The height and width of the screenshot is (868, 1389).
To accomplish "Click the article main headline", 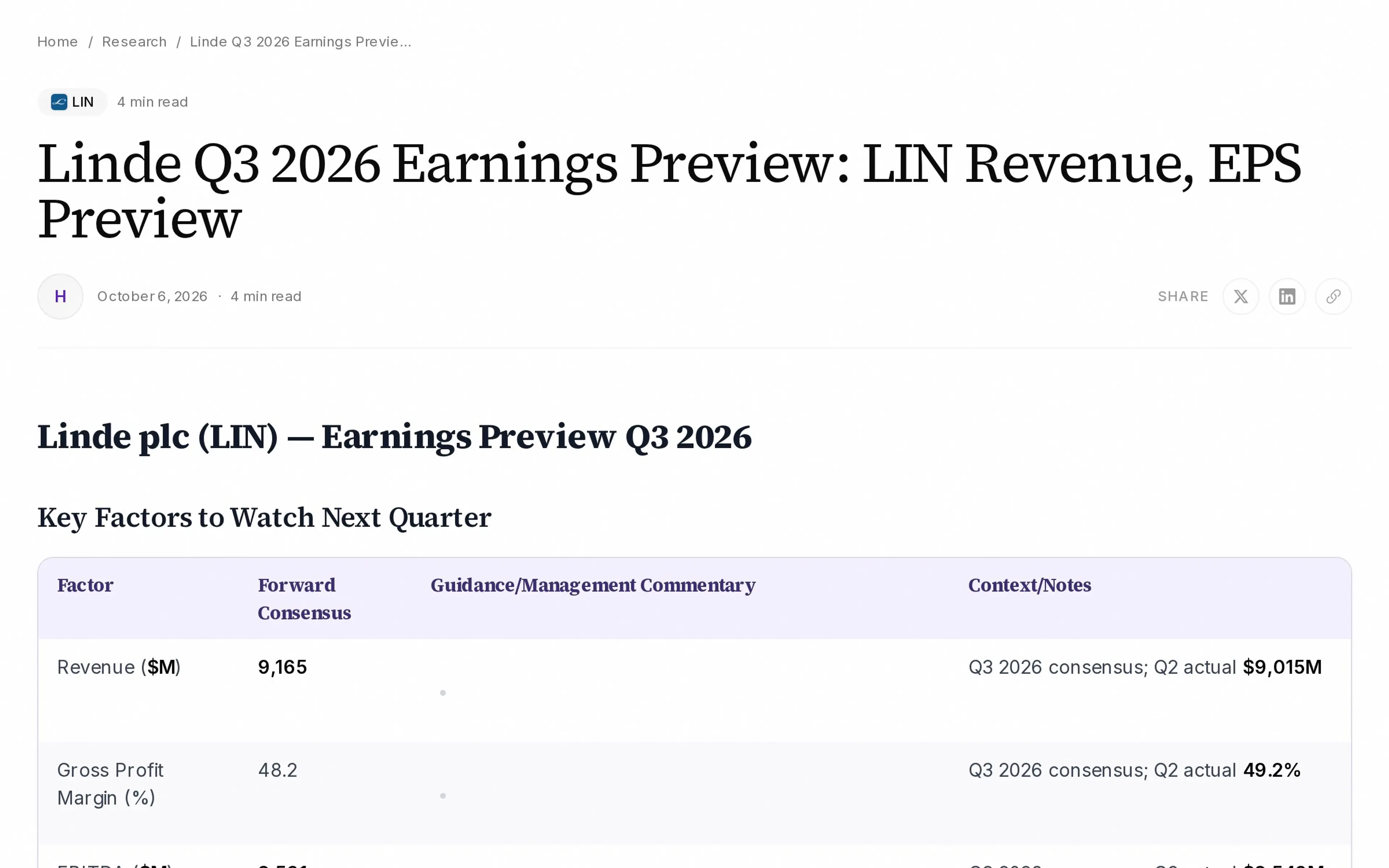I will pyautogui.click(x=669, y=191).
